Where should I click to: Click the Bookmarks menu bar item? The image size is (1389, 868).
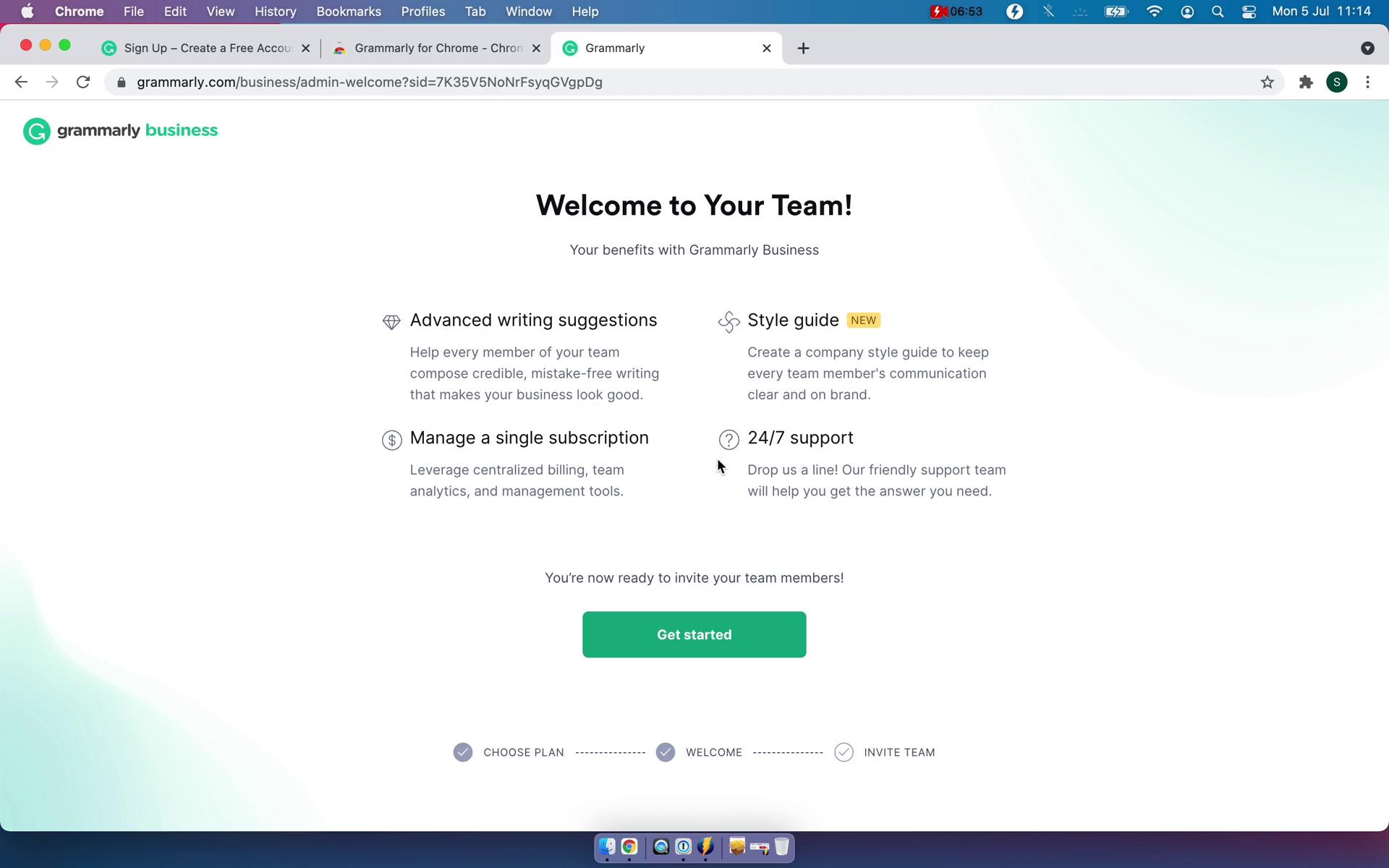(x=349, y=11)
